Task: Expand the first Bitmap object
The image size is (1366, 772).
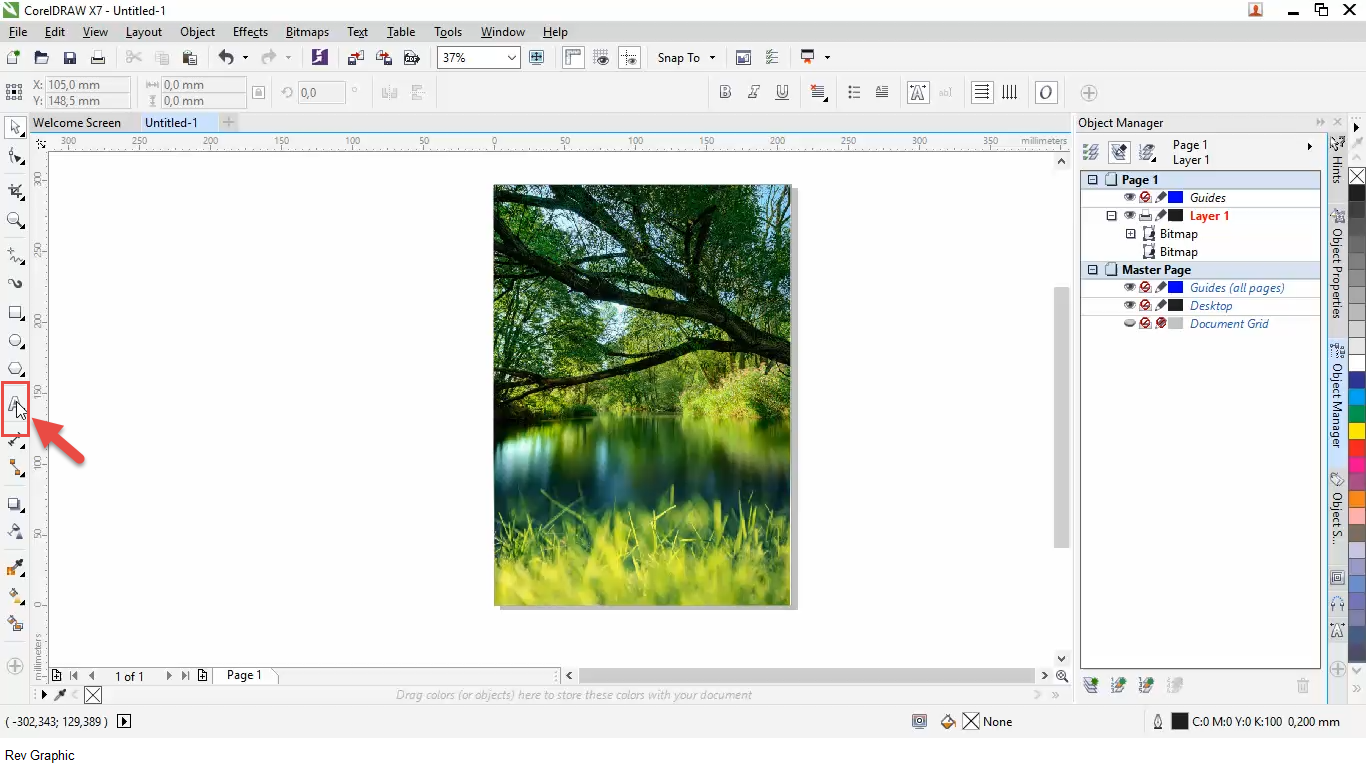Action: click(1131, 234)
